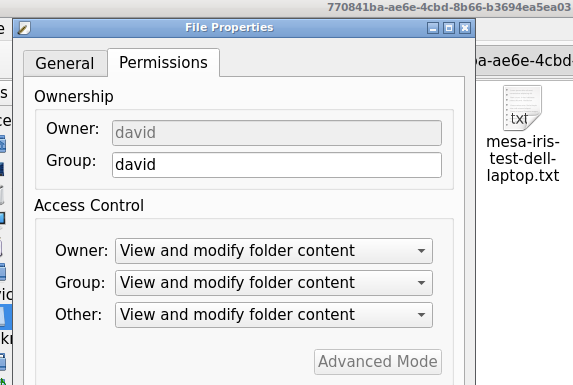This screenshot has width=573, height=385.
Task: Click the Advanced Mode button
Action: [378, 362]
